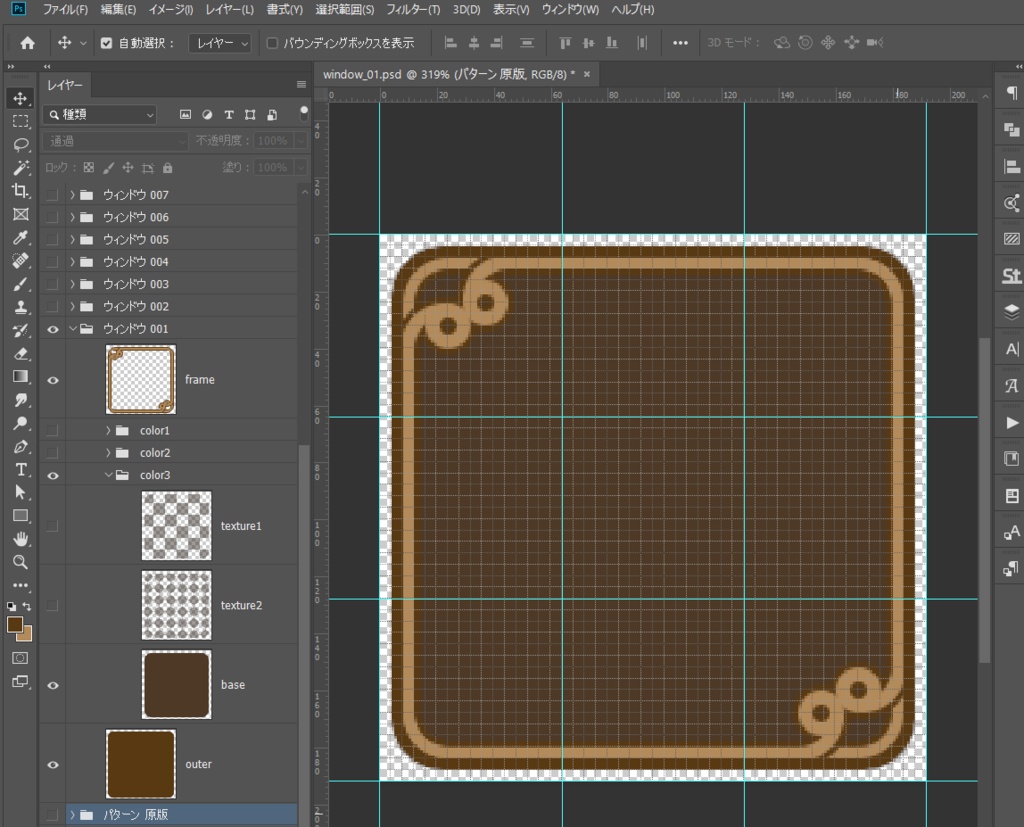
Task: Open the イメージ(I) menu
Action: coord(171,10)
